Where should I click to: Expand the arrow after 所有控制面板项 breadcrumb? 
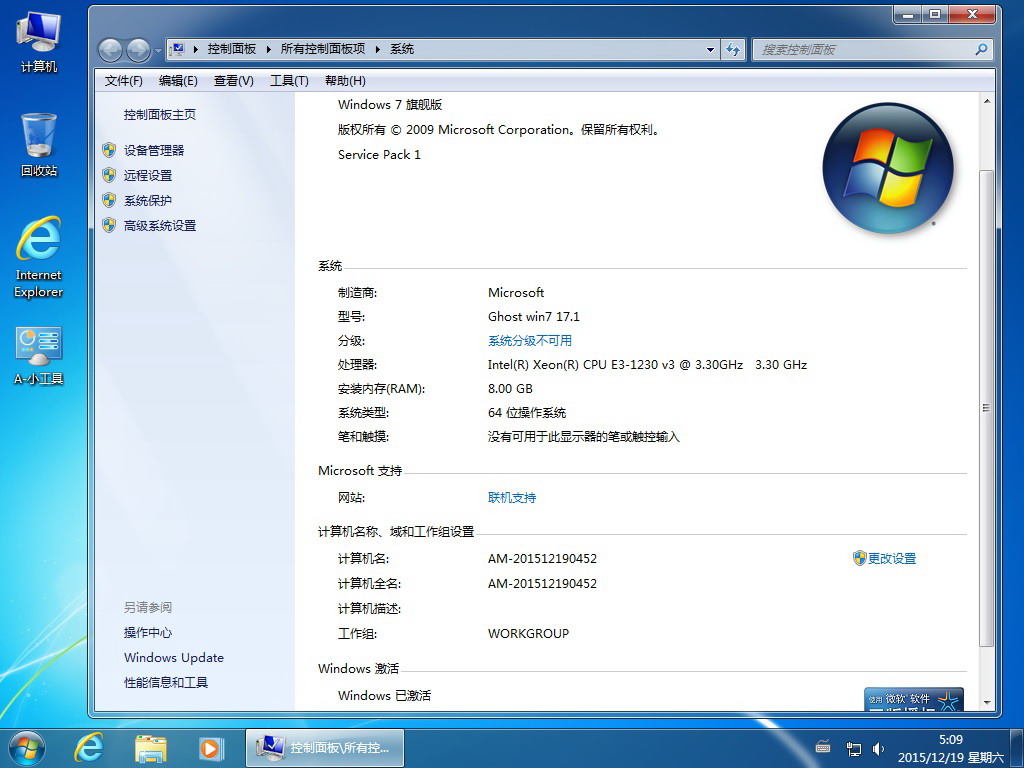click(377, 49)
